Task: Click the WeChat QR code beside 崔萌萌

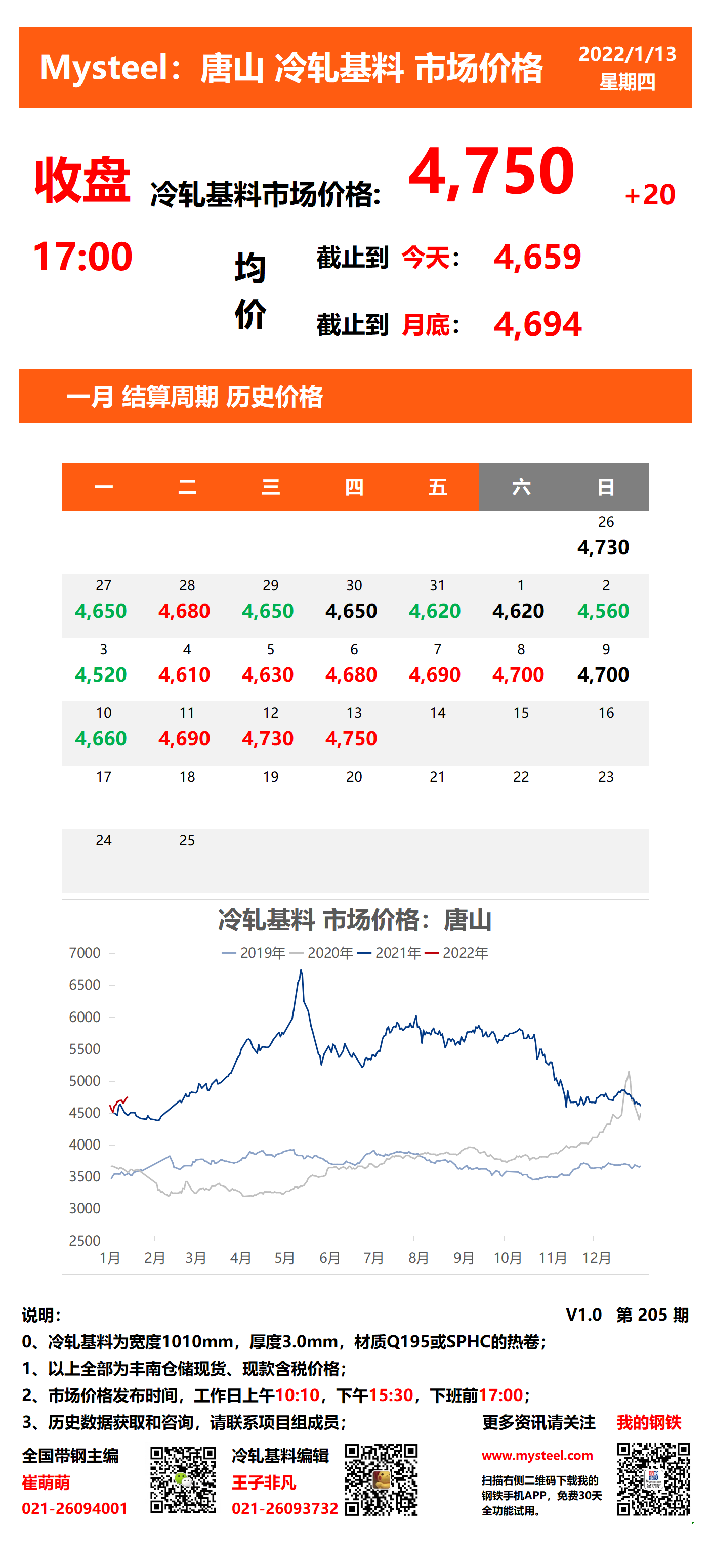Action: point(183,1480)
